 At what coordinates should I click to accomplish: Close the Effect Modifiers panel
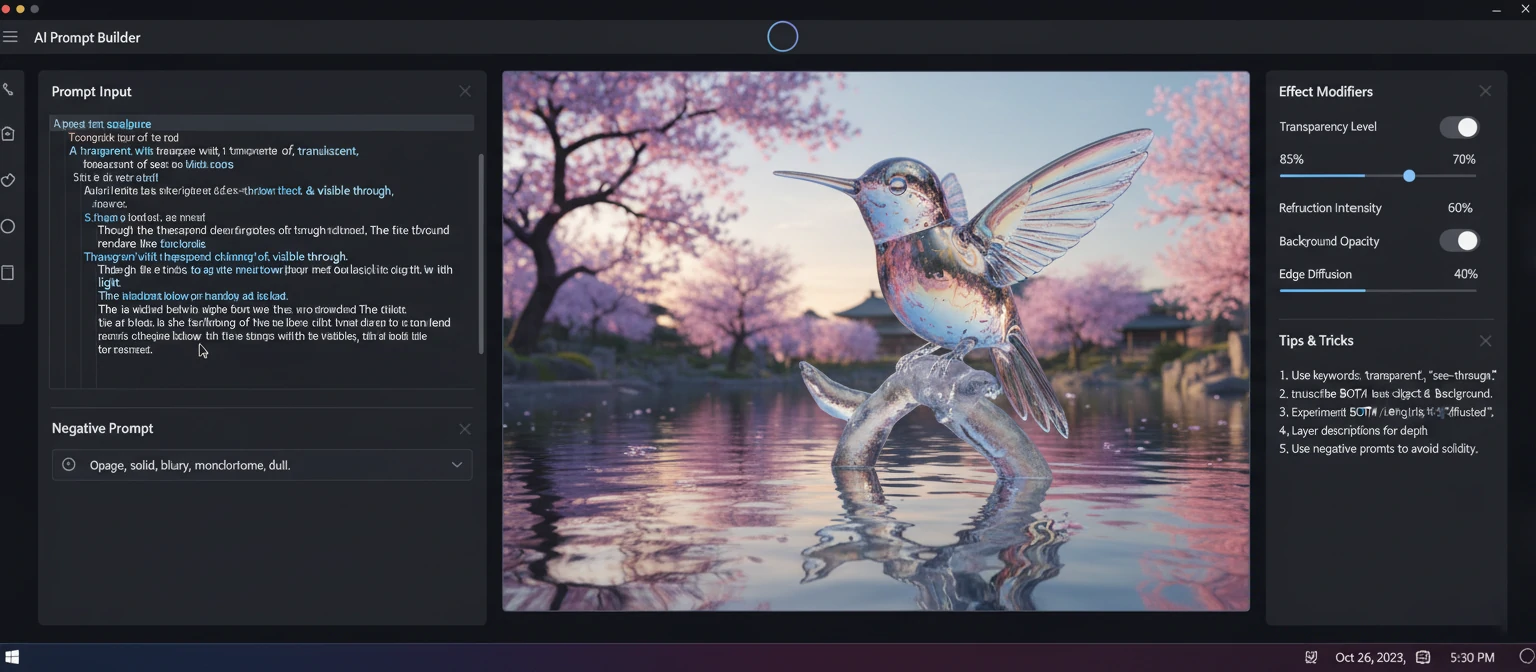pos(1485,90)
